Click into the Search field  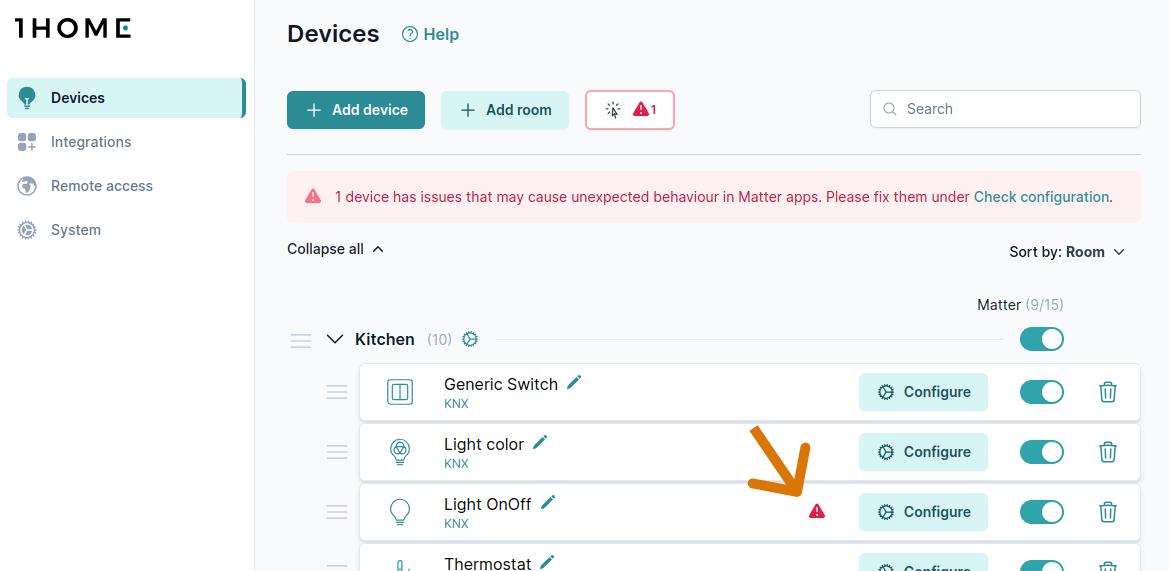(1015, 109)
